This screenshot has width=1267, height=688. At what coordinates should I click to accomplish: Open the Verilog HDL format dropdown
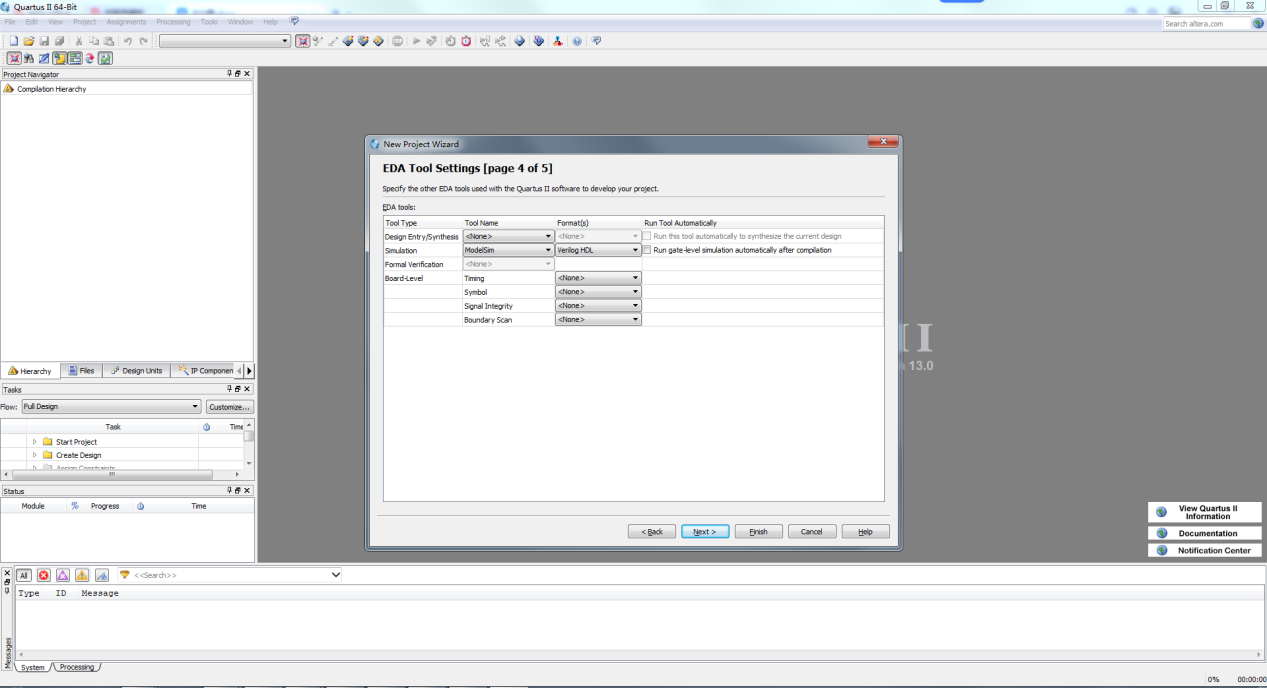[x=598, y=250]
